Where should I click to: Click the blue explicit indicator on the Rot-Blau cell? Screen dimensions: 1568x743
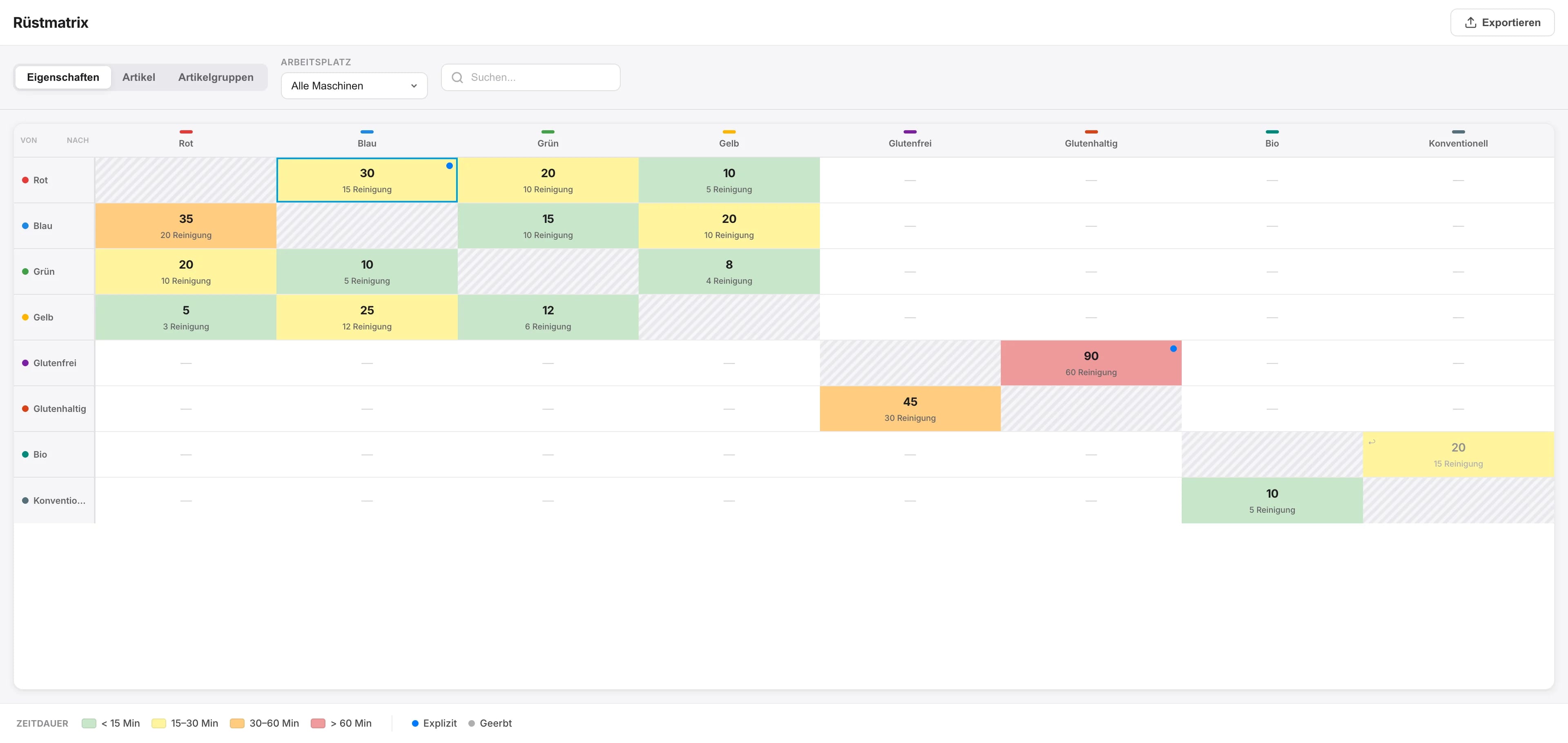tap(449, 165)
